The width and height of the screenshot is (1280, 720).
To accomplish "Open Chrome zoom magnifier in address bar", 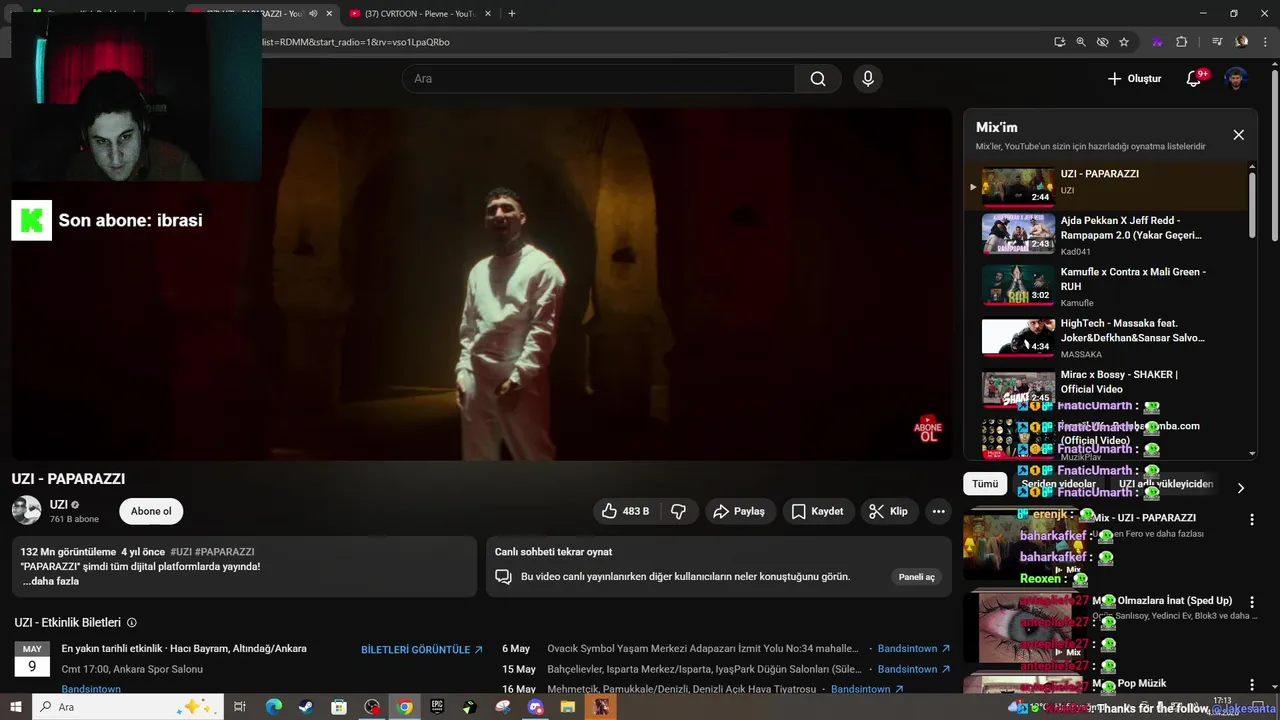I will pyautogui.click(x=1081, y=42).
